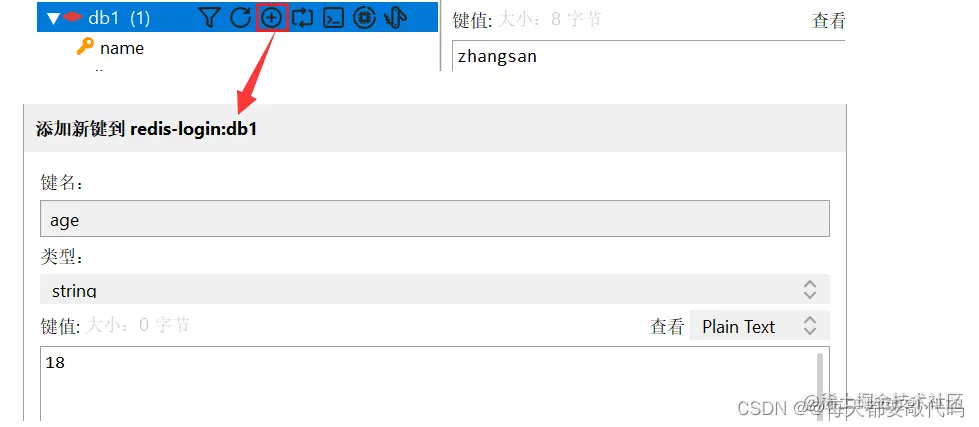Select the db1 database row

tap(237, 17)
